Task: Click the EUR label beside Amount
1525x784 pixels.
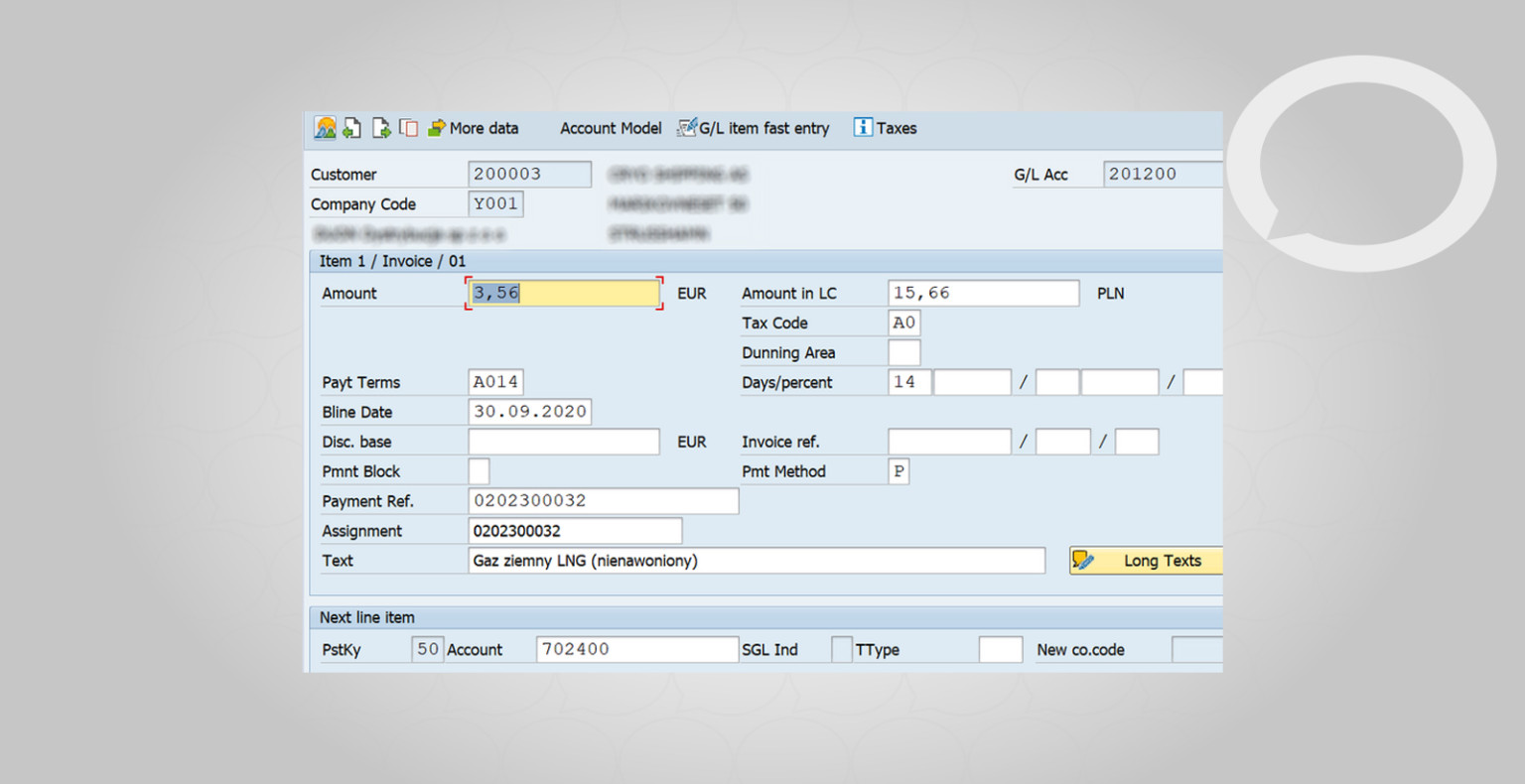Action: coord(692,294)
